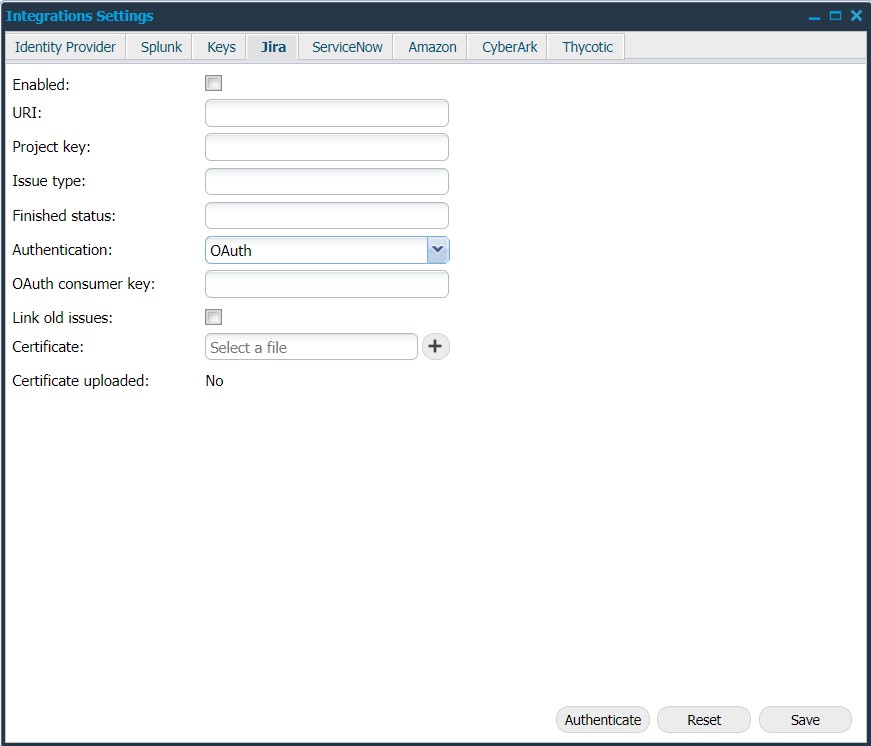
Task: Open the Splunk tab
Action: tap(161, 47)
